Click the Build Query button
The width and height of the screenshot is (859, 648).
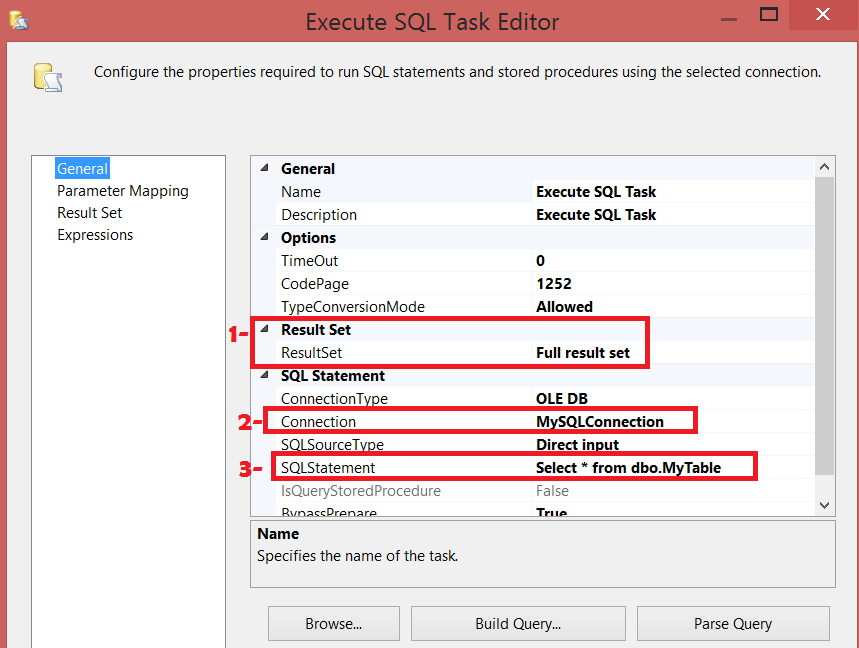[518, 624]
